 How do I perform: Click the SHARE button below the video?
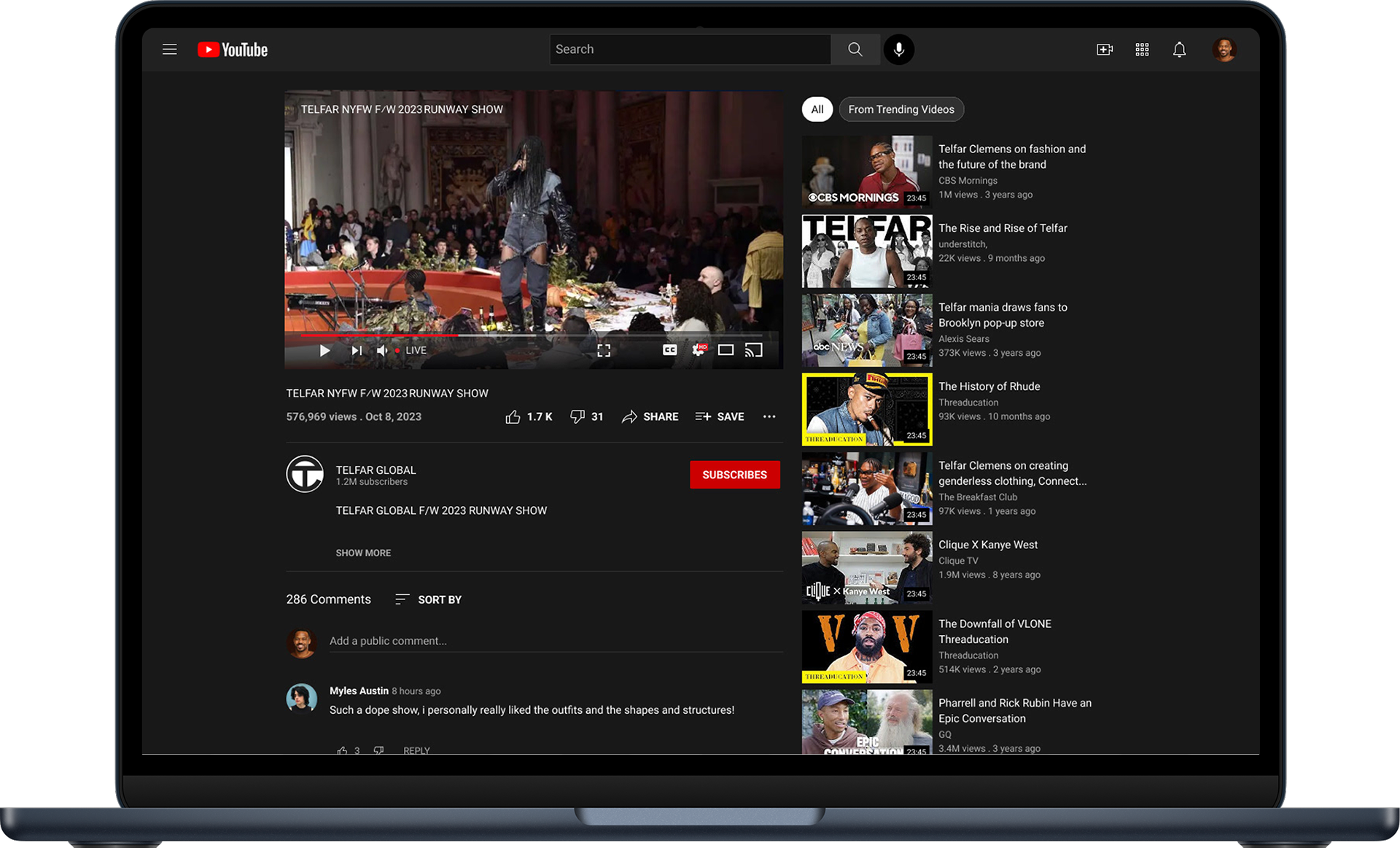coord(650,416)
